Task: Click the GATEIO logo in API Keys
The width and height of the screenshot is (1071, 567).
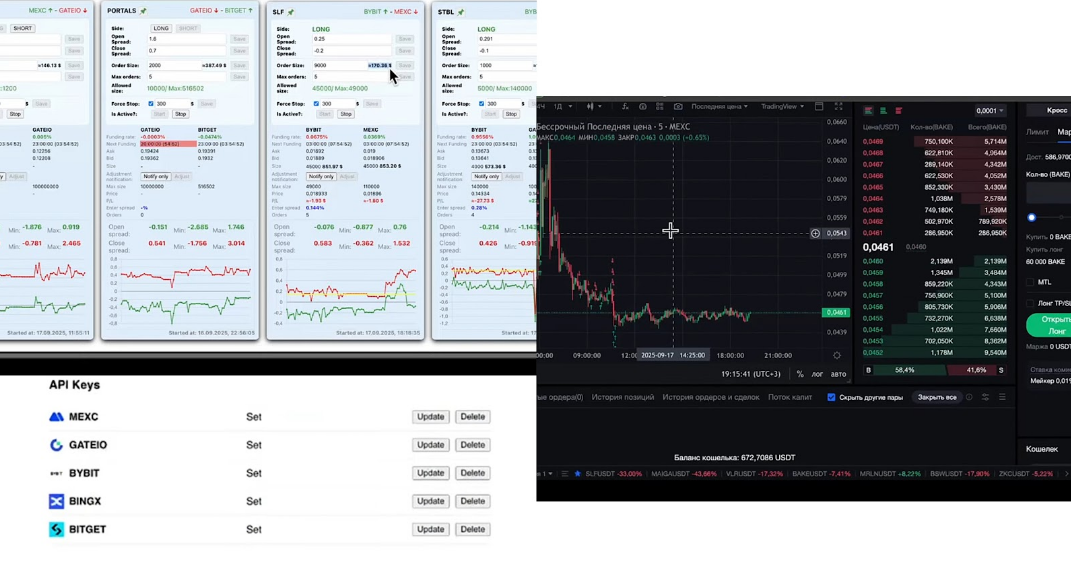Action: click(x=57, y=445)
